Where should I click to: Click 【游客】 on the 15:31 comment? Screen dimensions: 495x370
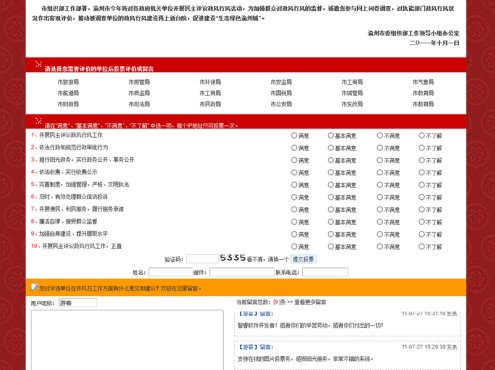248,314
